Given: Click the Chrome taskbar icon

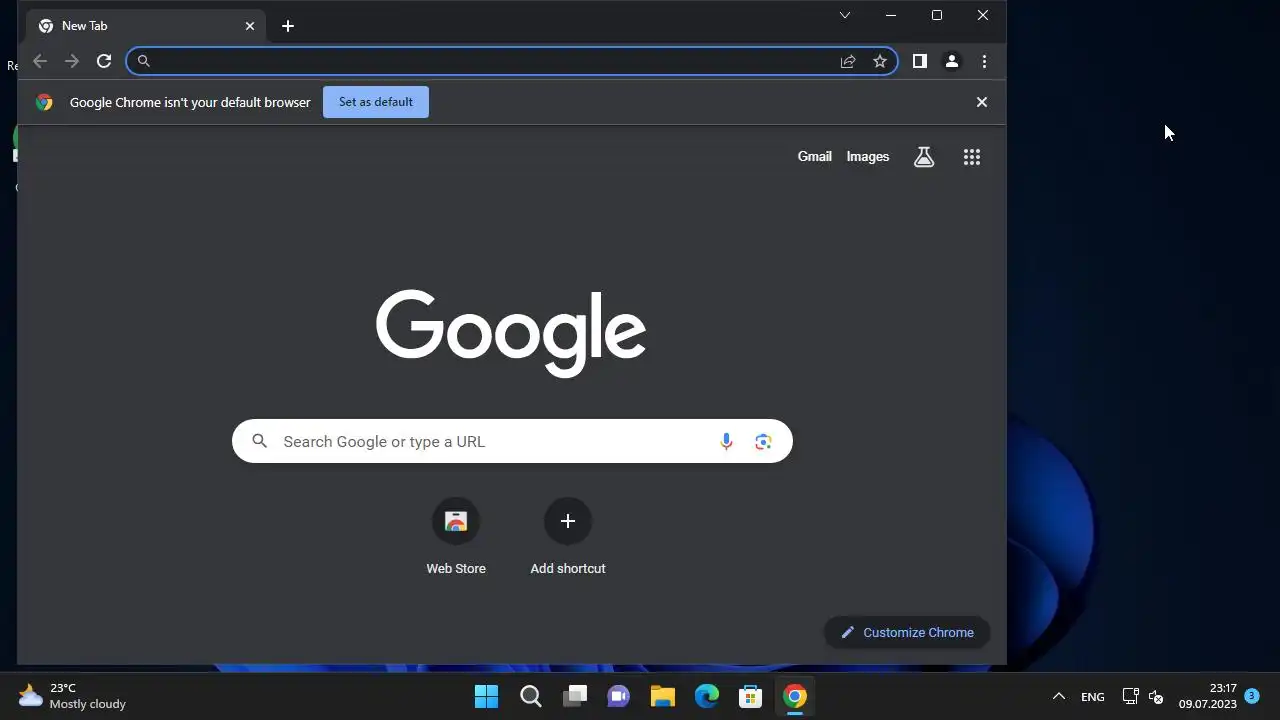Looking at the screenshot, I should [x=795, y=696].
